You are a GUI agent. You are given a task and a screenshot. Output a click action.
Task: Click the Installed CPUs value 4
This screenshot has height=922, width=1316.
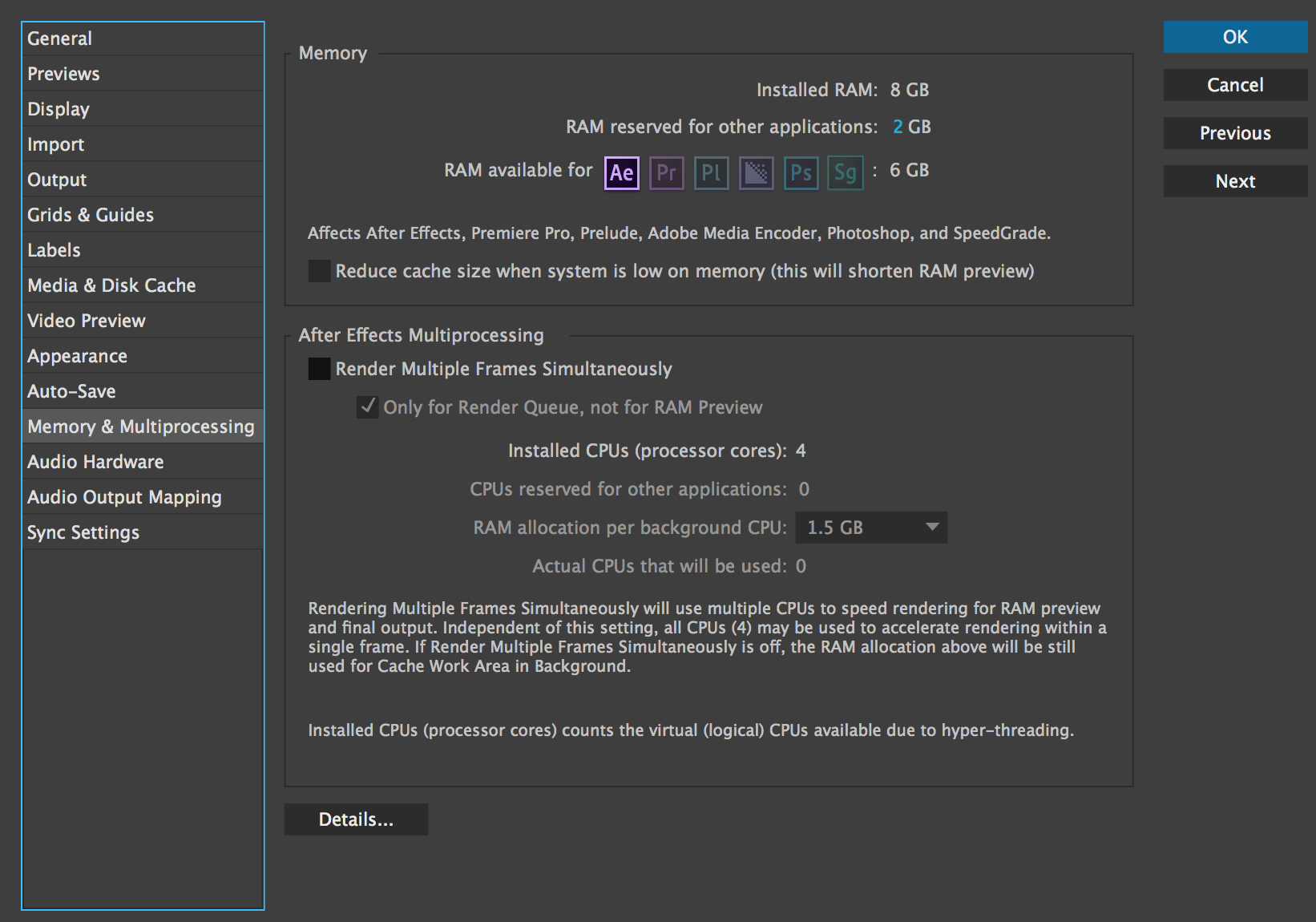[801, 451]
